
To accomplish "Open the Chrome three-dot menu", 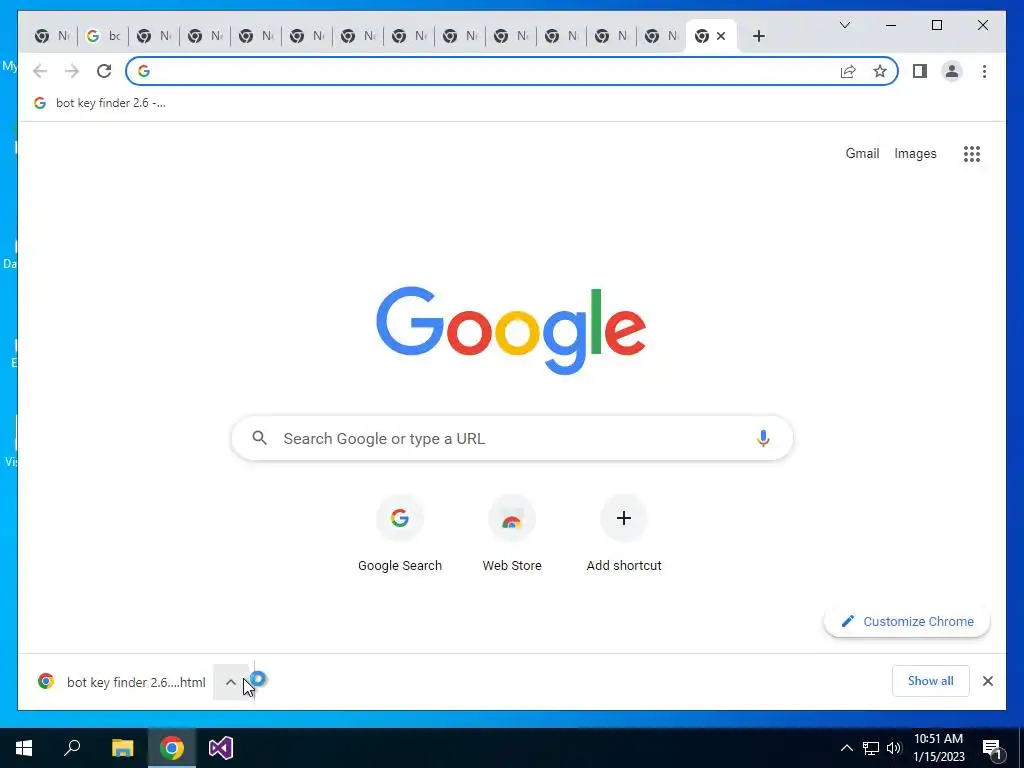I will [x=984, y=71].
